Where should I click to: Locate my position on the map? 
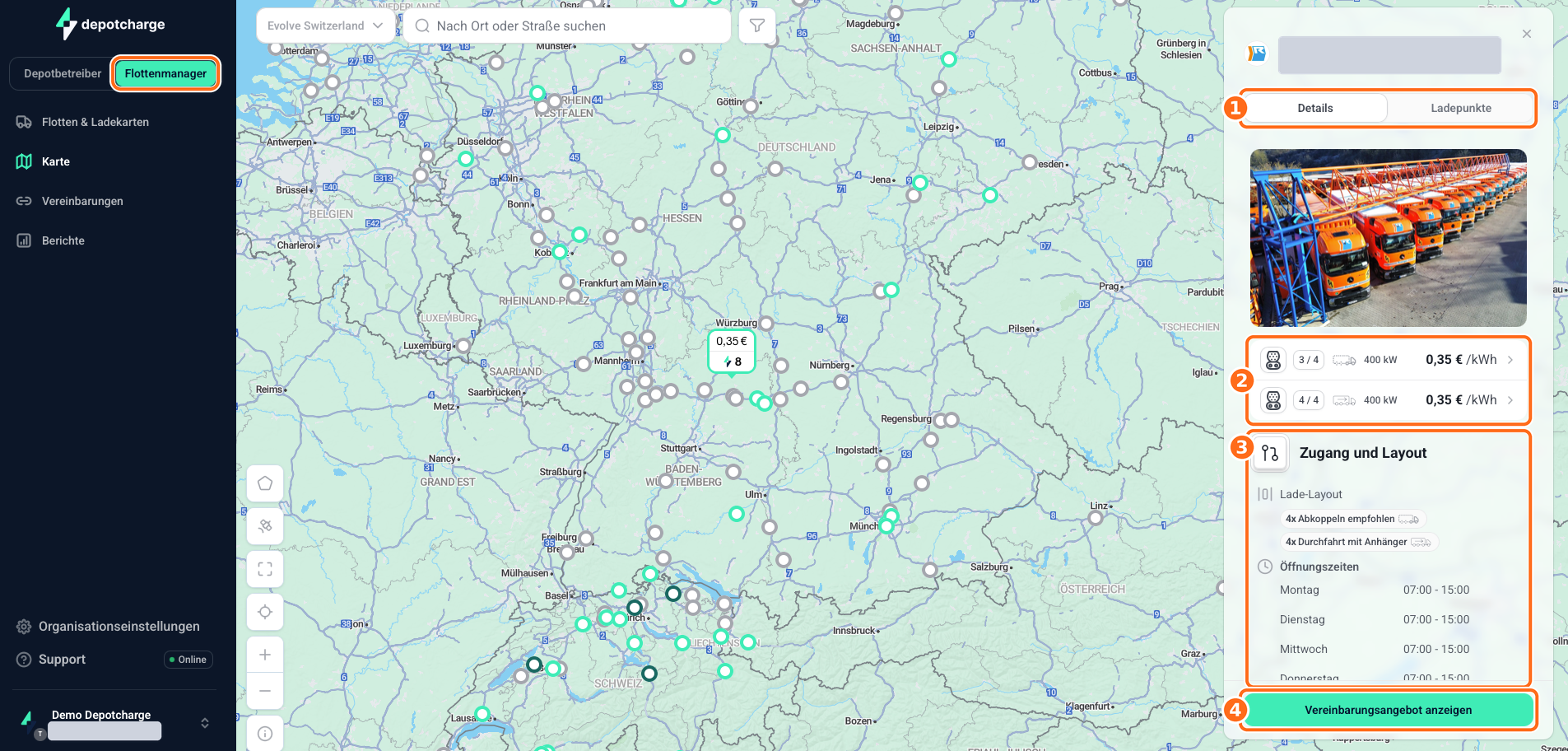(265, 612)
